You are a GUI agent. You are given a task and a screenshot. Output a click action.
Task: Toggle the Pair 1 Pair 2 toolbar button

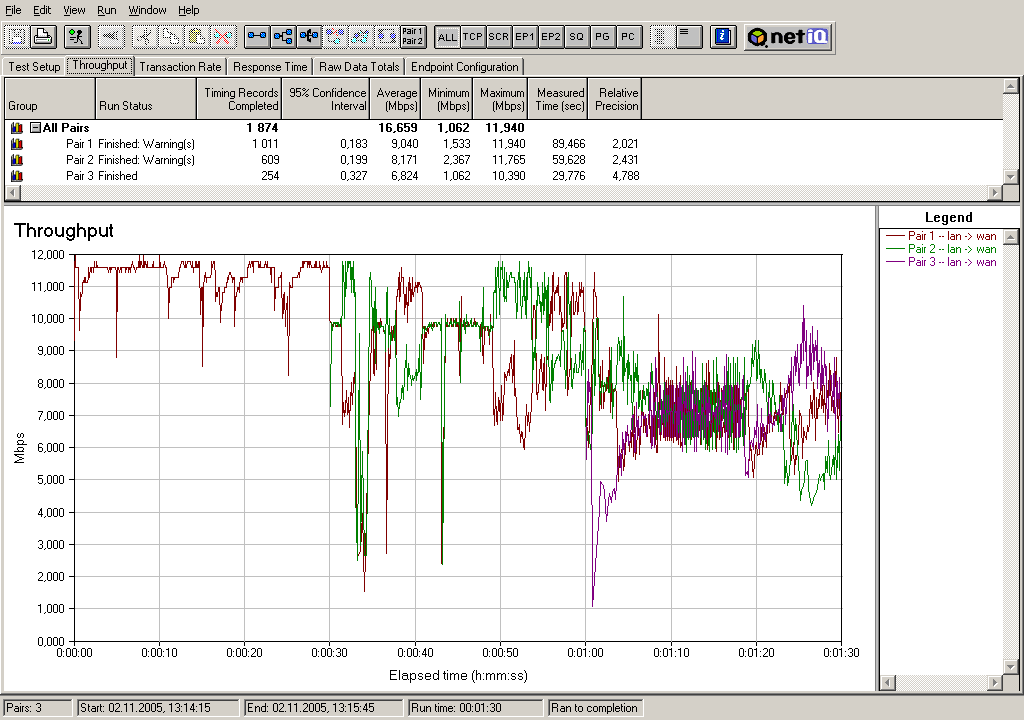413,37
